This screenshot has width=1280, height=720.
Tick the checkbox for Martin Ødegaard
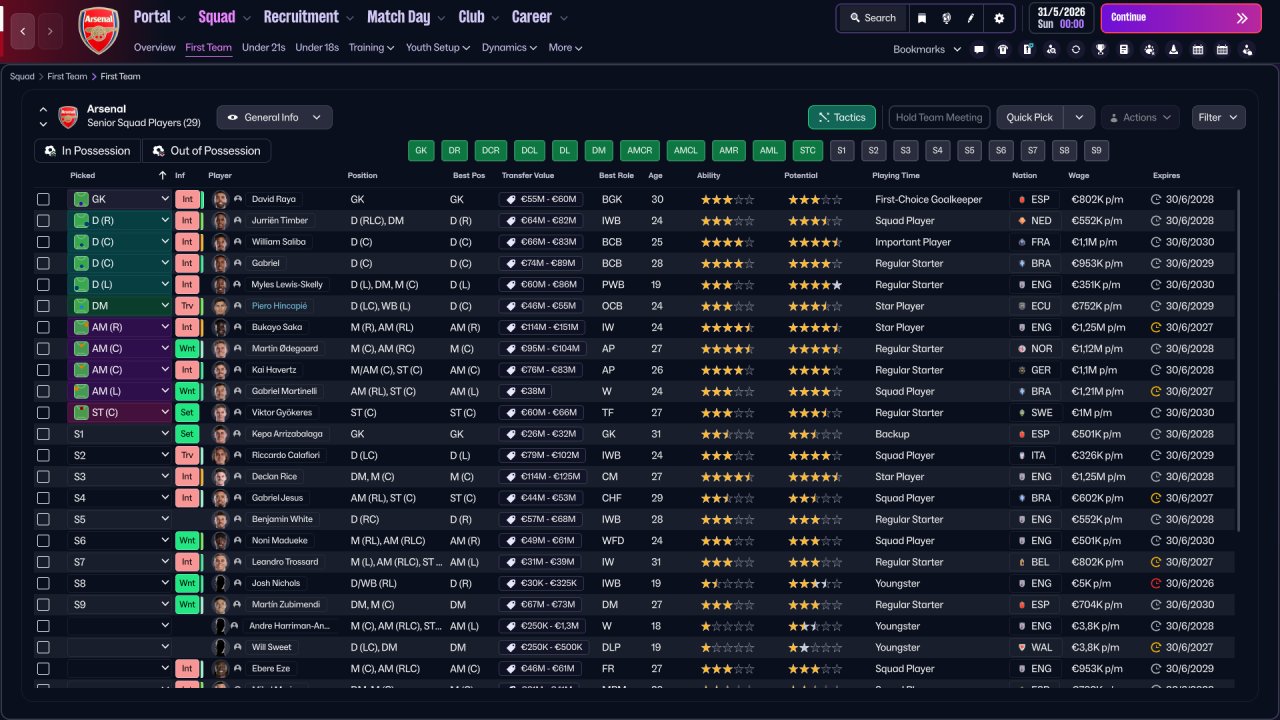click(43, 348)
